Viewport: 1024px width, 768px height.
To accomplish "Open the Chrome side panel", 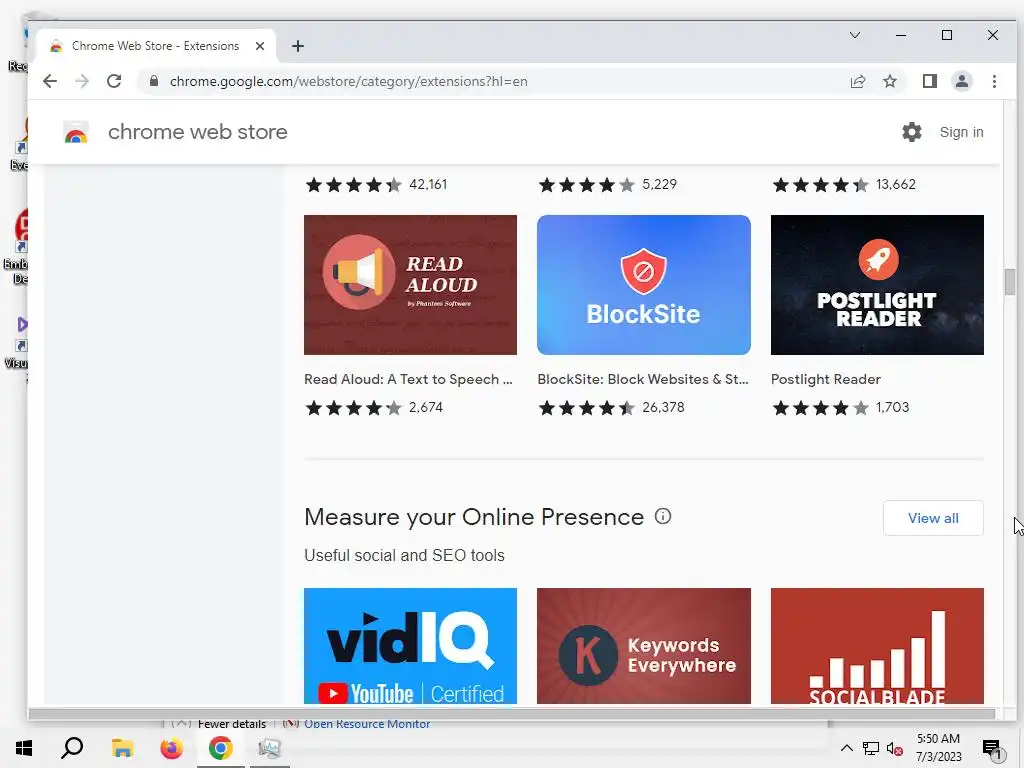I will (x=929, y=81).
